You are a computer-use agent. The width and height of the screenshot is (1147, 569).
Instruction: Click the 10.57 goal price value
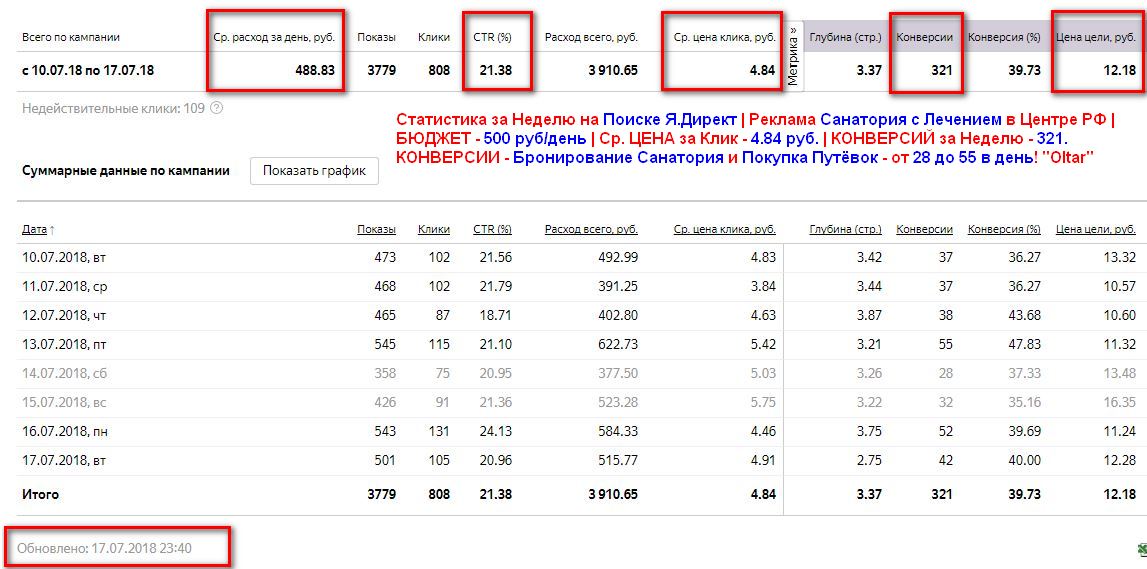(x=1120, y=287)
